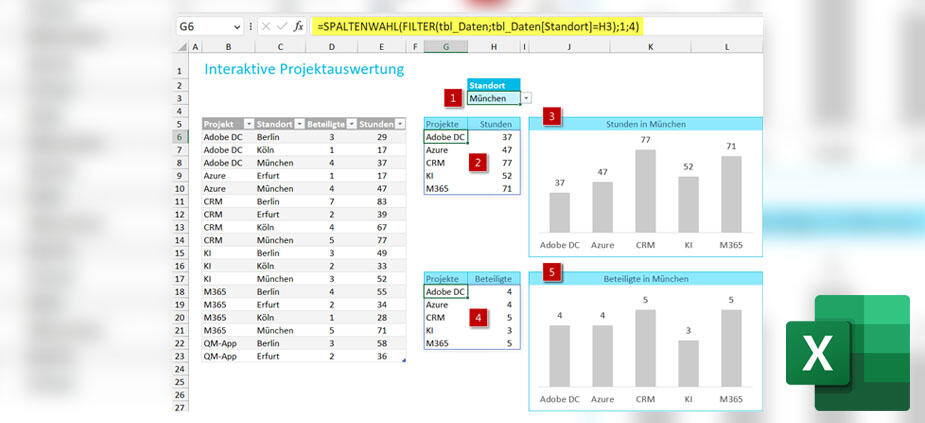Open the Beteiligte column filter dropdown

pos(351,123)
